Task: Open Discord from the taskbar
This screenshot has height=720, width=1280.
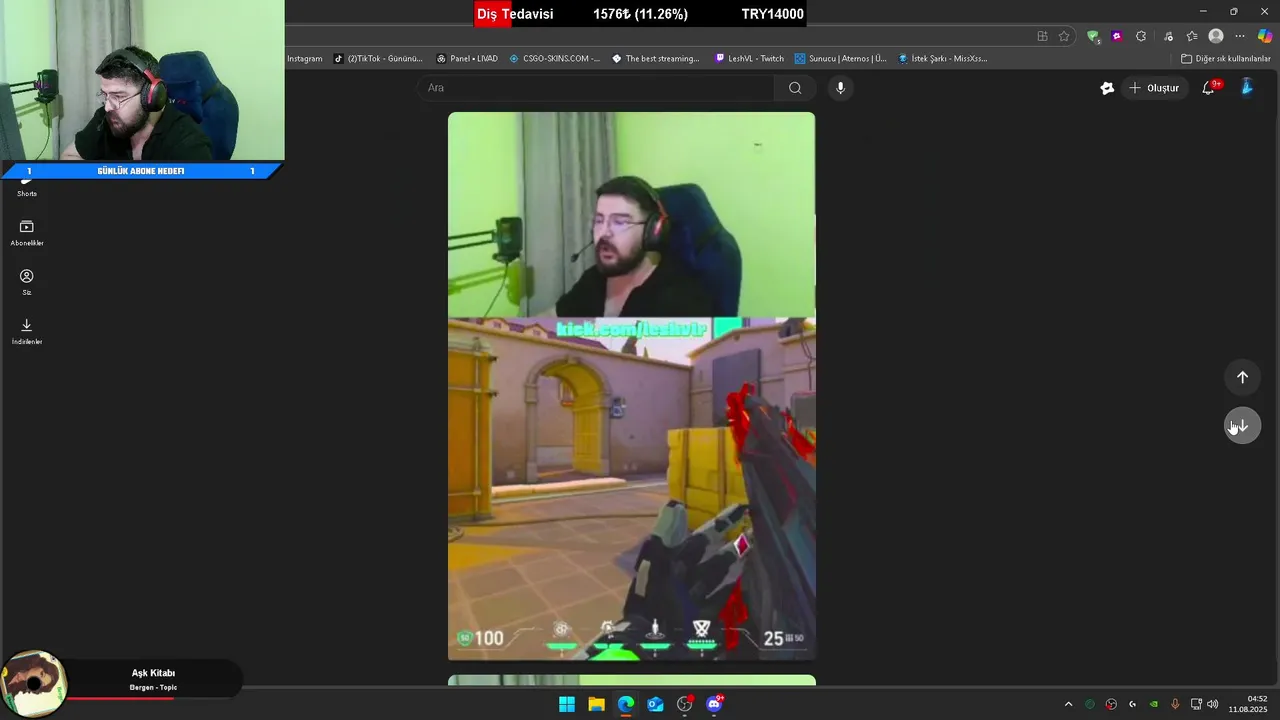Action: click(714, 704)
